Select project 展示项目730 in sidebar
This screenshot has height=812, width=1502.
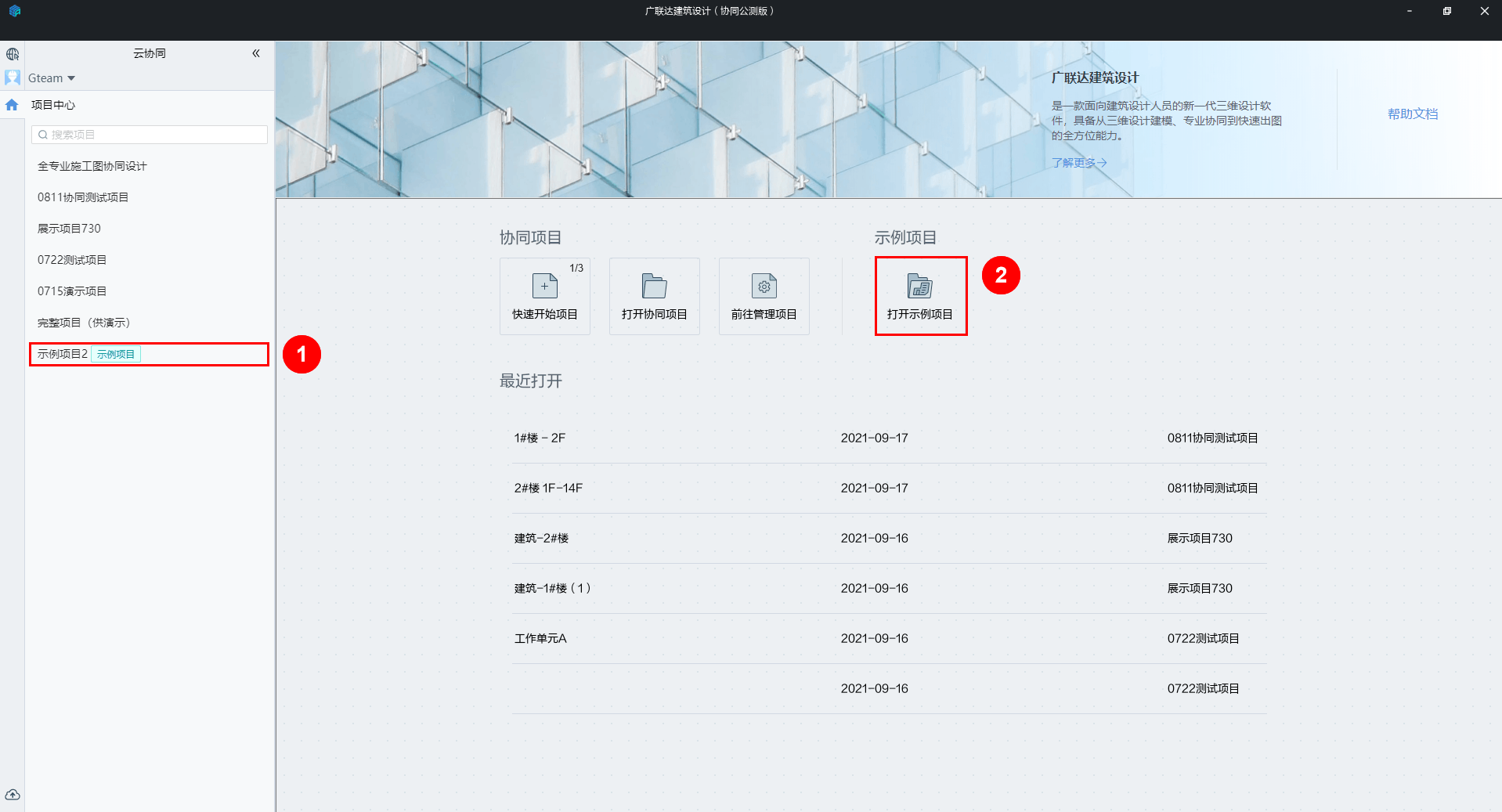coord(69,229)
